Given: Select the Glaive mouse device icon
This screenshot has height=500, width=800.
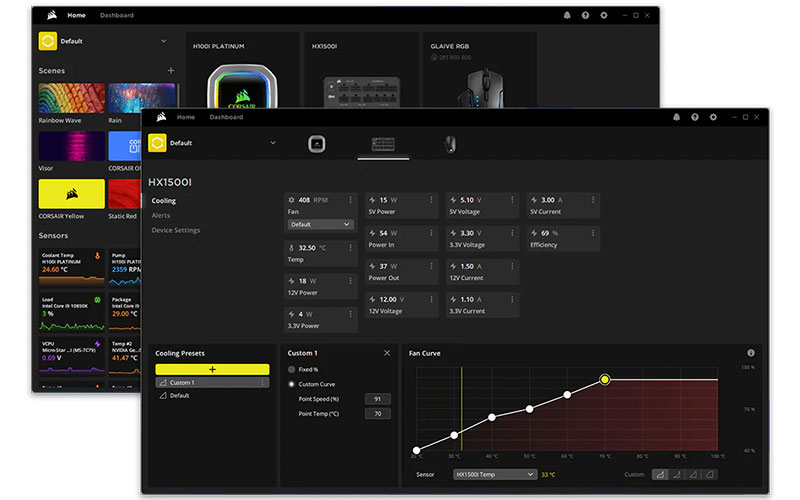Looking at the screenshot, I should tap(450, 144).
